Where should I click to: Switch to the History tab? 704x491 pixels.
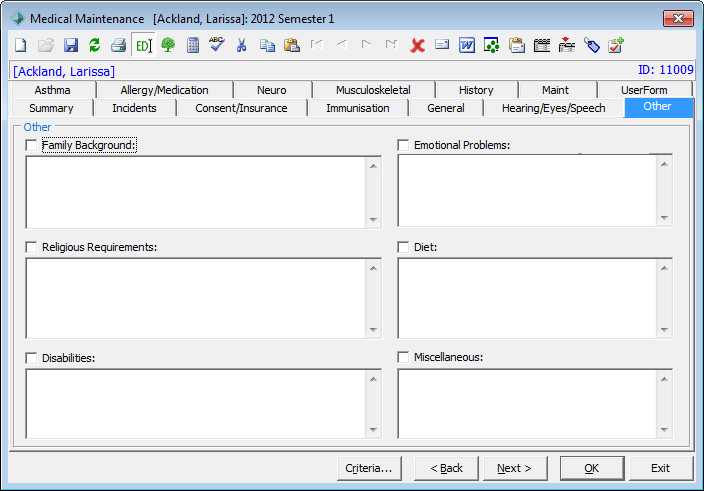476,90
